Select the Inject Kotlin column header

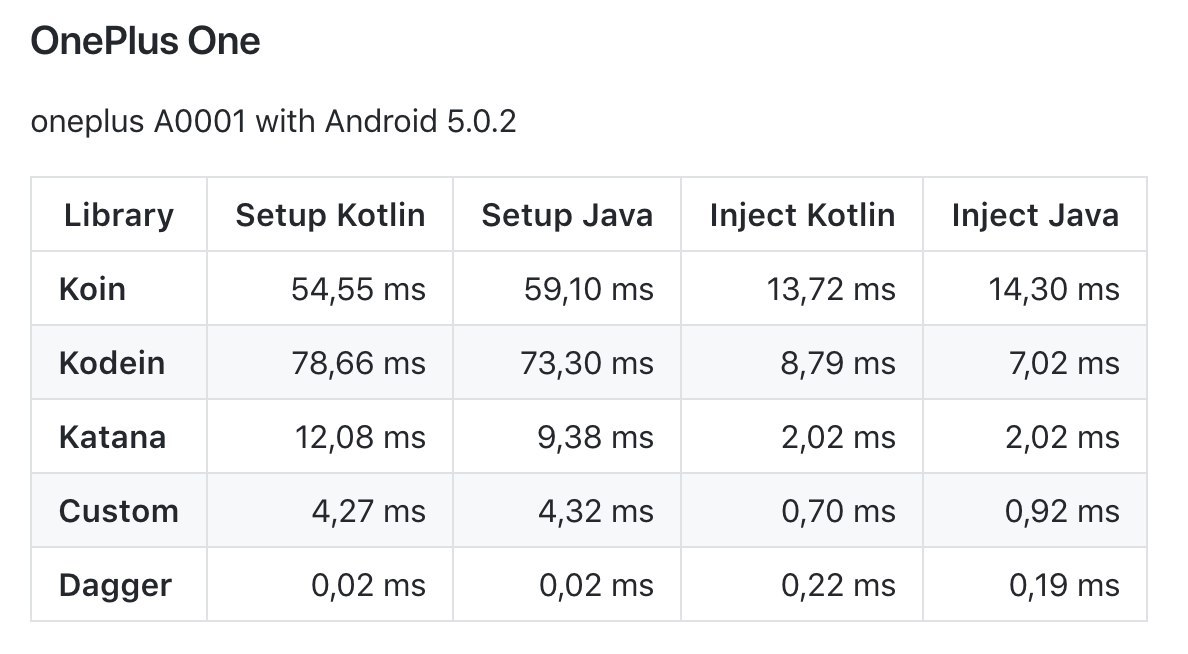tap(802, 215)
